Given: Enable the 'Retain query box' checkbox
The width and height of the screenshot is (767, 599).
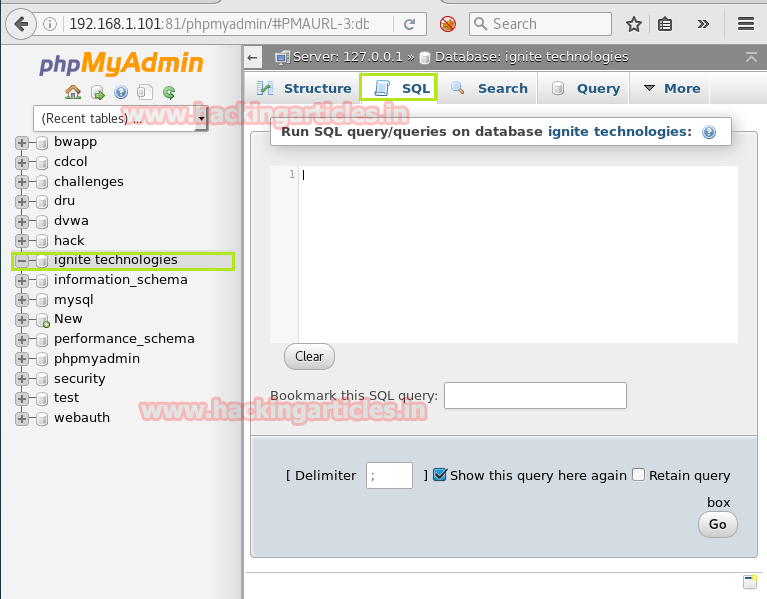Looking at the screenshot, I should (x=638, y=475).
